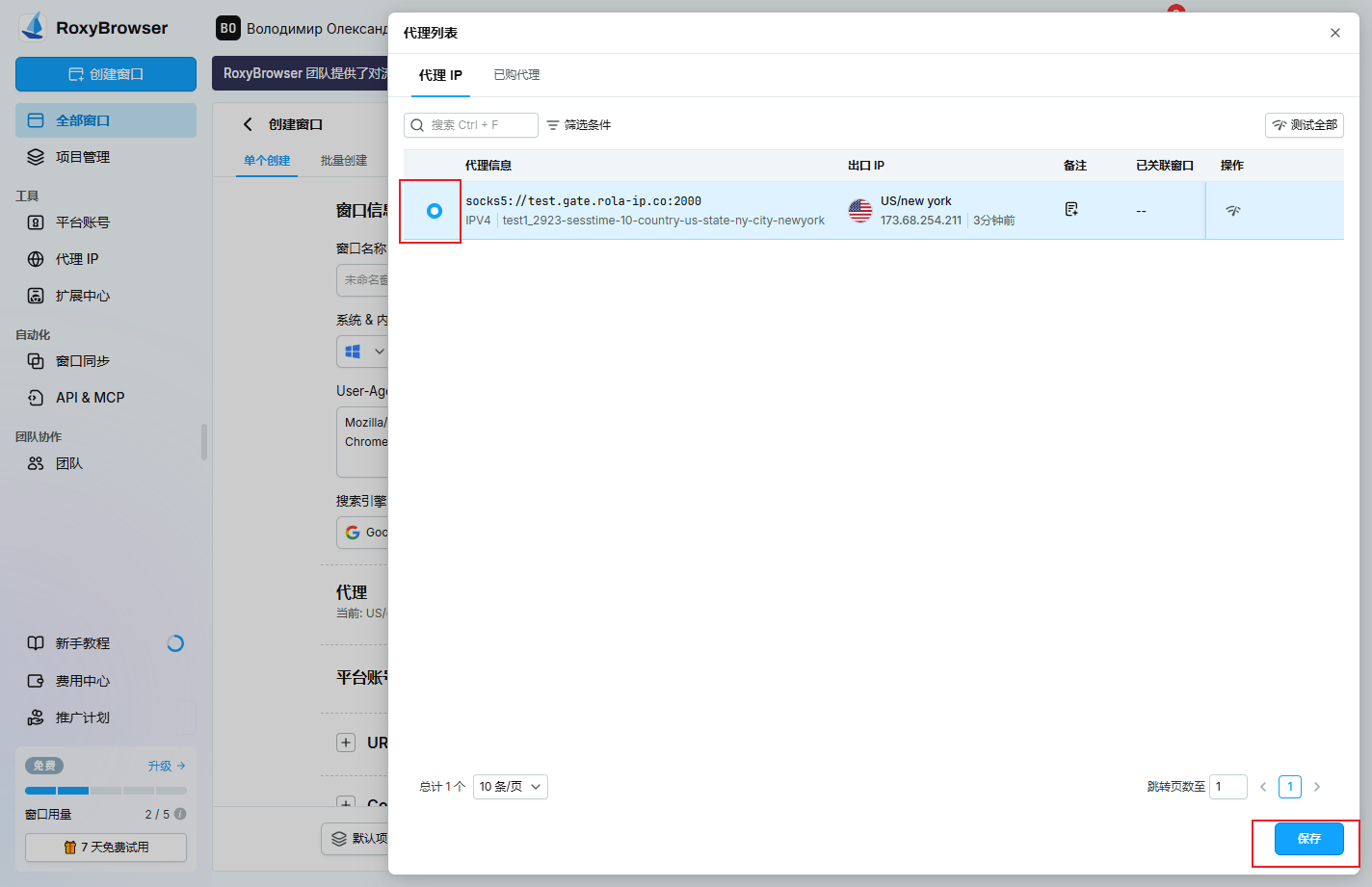Open the 代理 IP tool in sidebar

[105, 258]
